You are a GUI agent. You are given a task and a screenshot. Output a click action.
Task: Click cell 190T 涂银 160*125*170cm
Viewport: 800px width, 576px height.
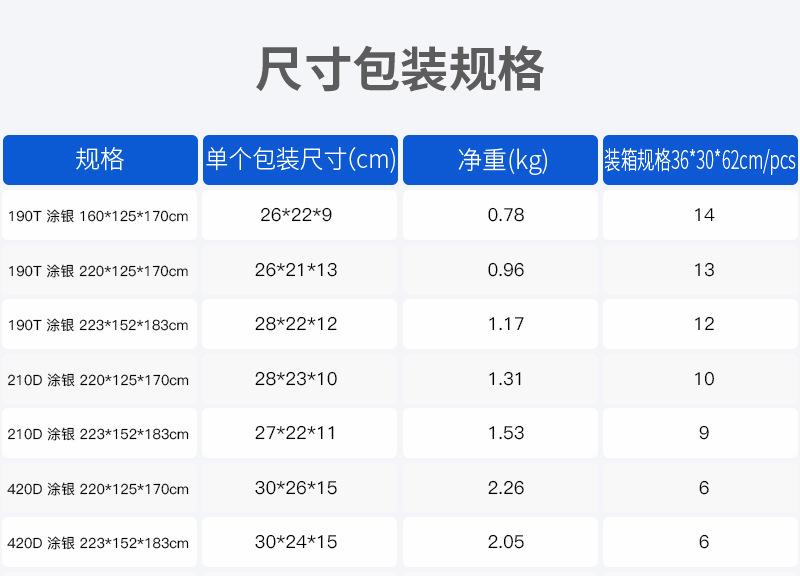click(98, 216)
